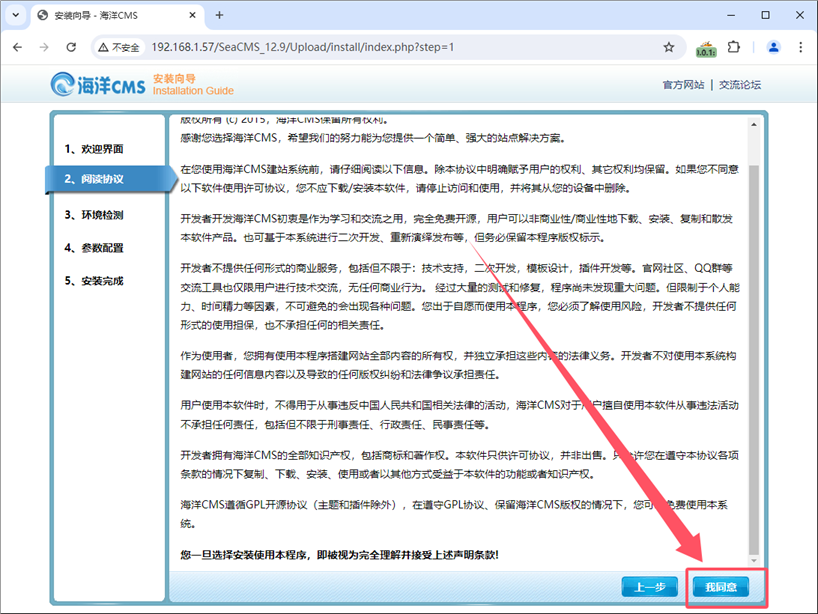This screenshot has height=614, width=818.
Task: Open the Chrome profile avatar
Action: tap(773, 47)
